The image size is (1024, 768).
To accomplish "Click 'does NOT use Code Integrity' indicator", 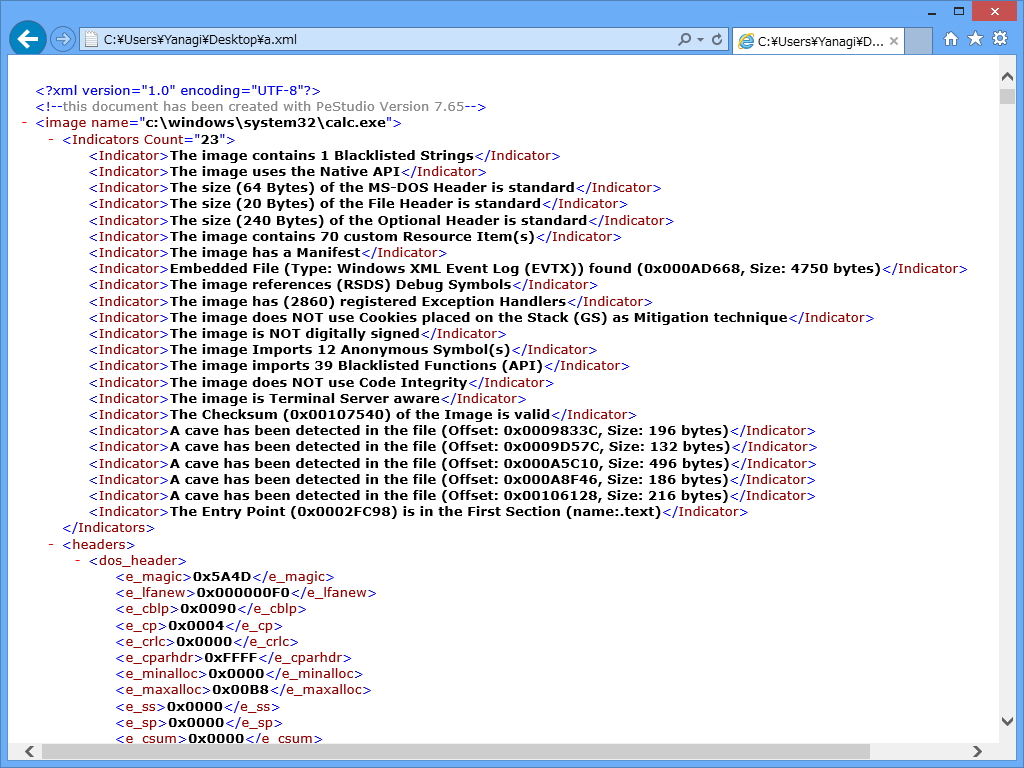I will pos(319,382).
